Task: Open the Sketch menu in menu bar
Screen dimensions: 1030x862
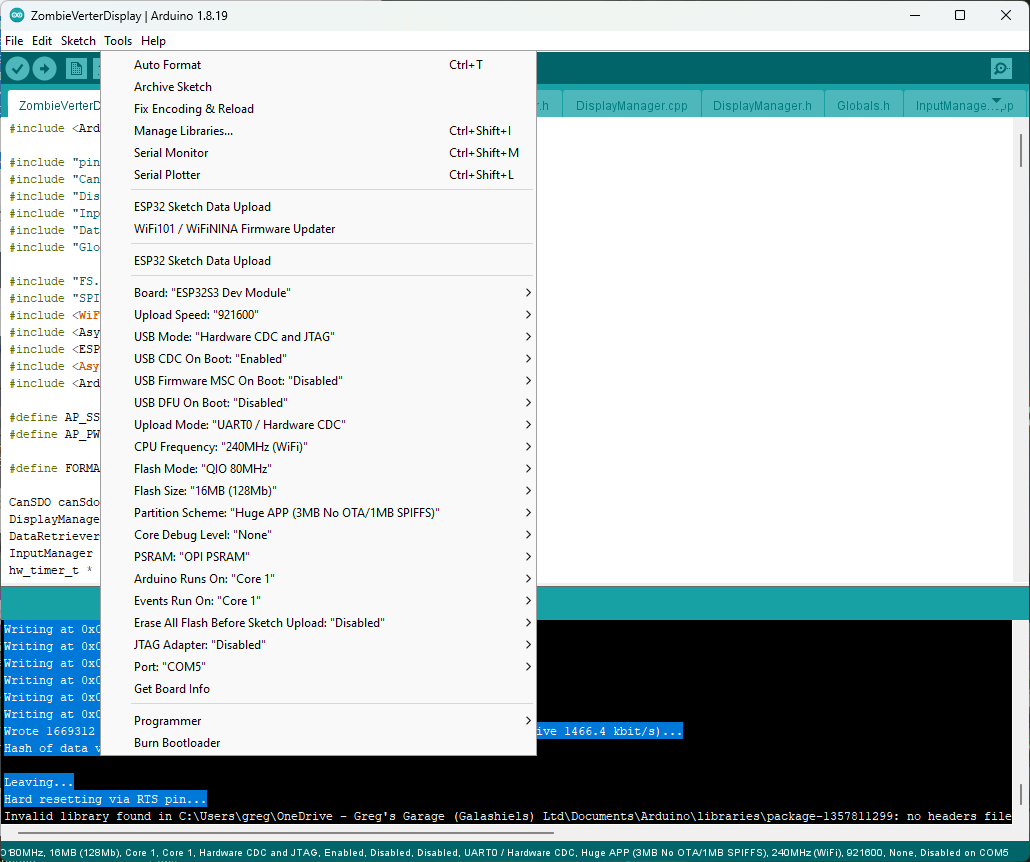Action: pos(78,41)
